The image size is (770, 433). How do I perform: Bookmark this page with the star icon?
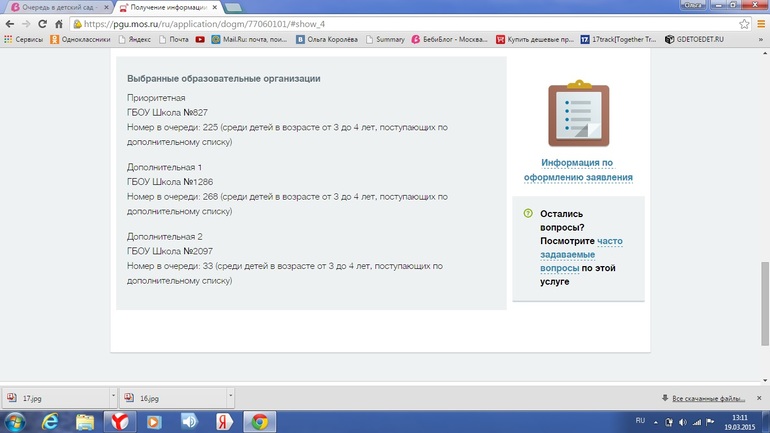[744, 24]
